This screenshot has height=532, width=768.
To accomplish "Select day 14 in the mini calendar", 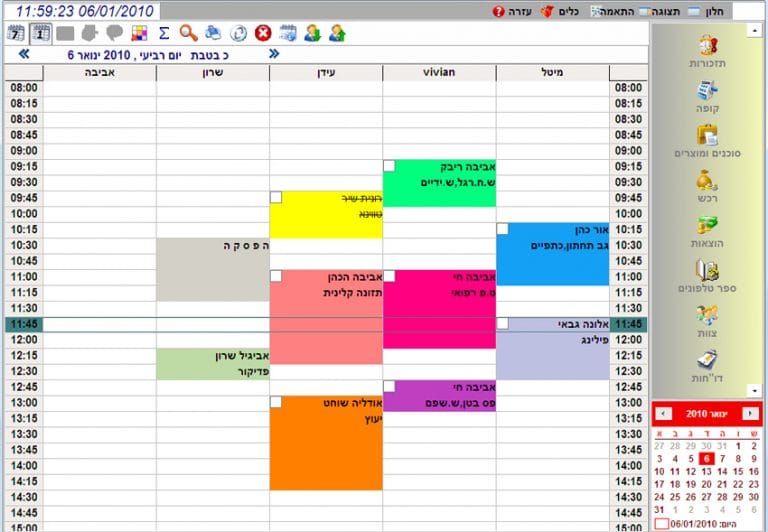I will (x=723, y=470).
